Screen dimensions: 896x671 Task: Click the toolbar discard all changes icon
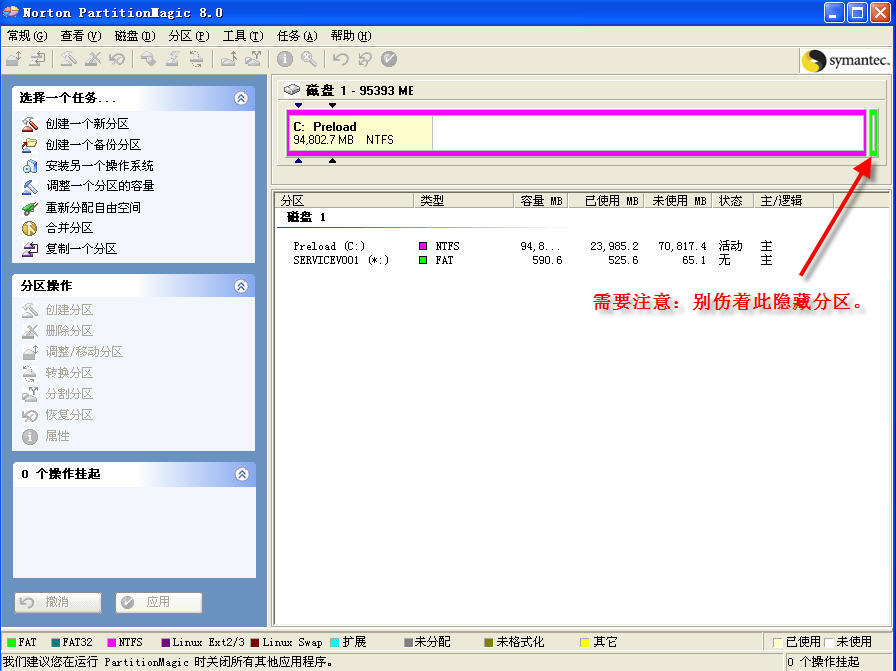pyautogui.click(x=365, y=59)
